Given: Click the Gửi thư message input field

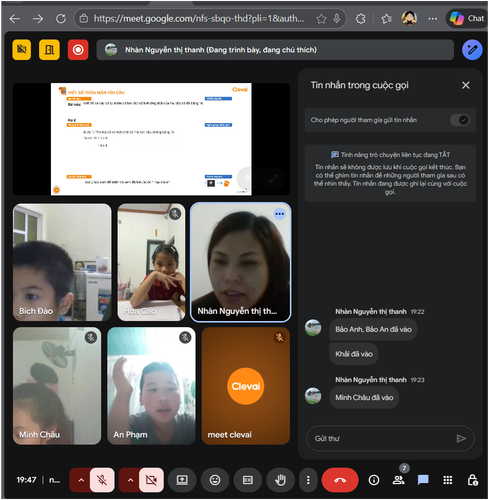Looking at the screenshot, I should click(383, 438).
